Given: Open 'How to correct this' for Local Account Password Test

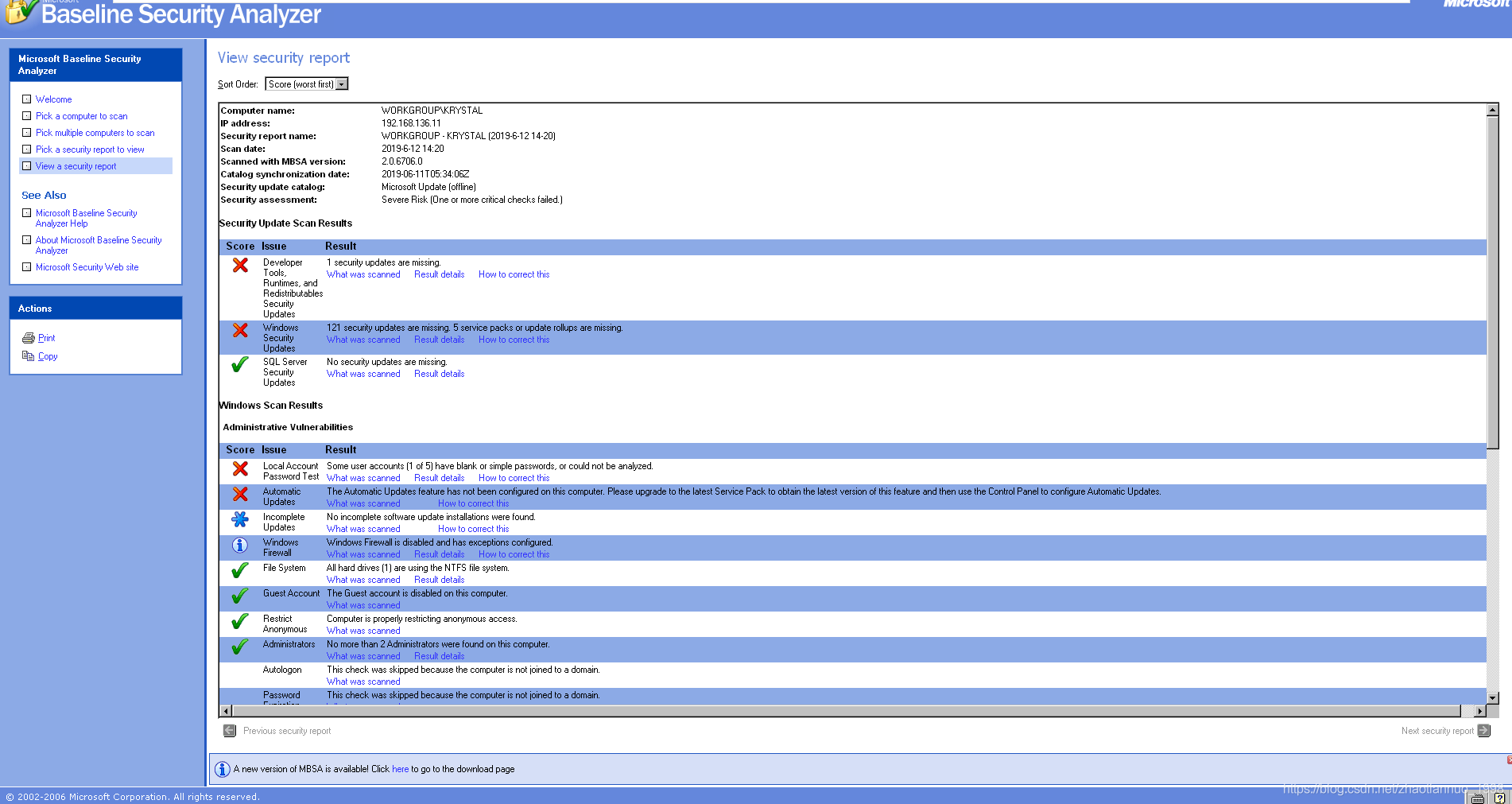Looking at the screenshot, I should click(514, 478).
